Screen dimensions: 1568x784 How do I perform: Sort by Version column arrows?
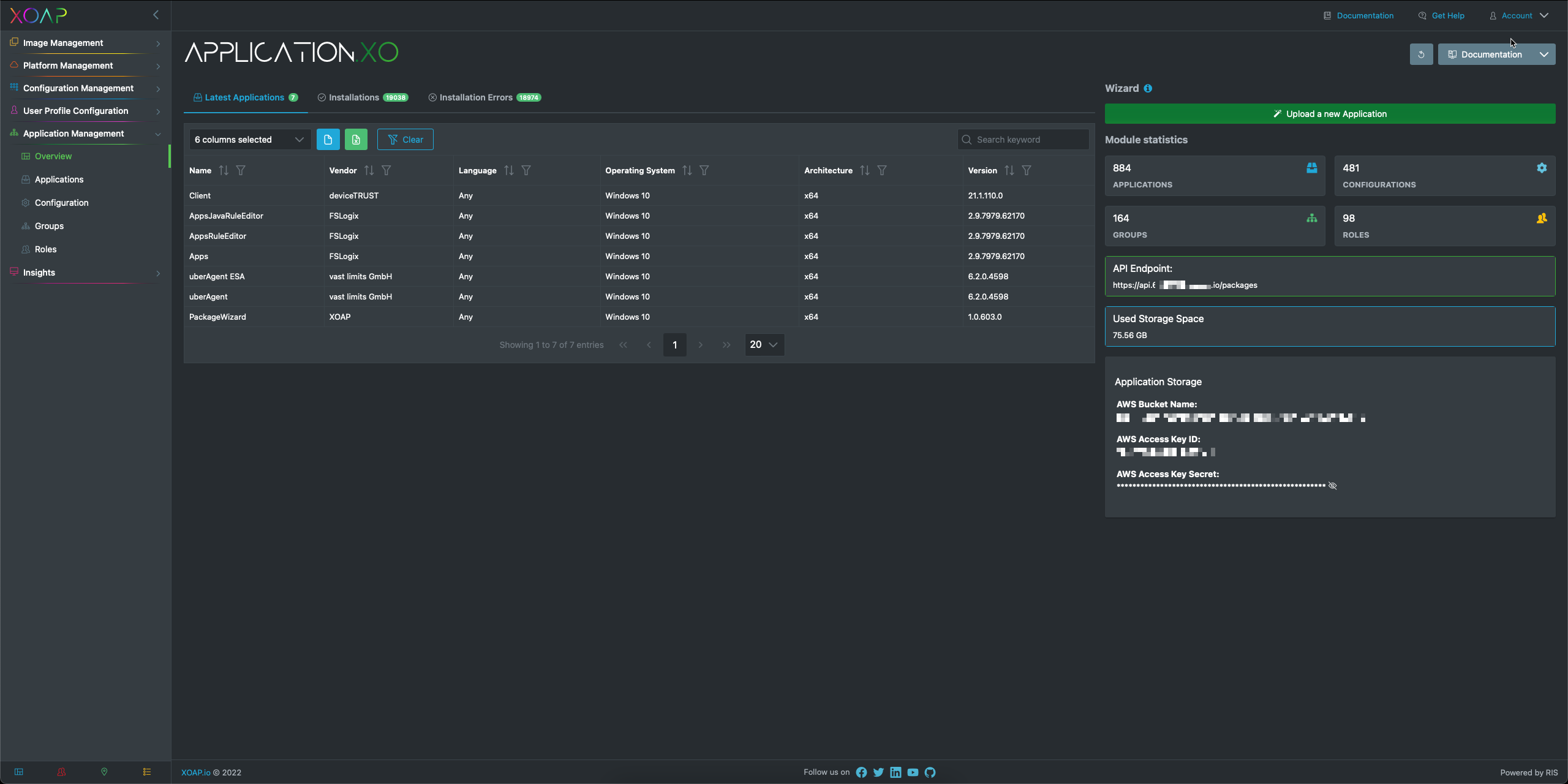click(1009, 170)
